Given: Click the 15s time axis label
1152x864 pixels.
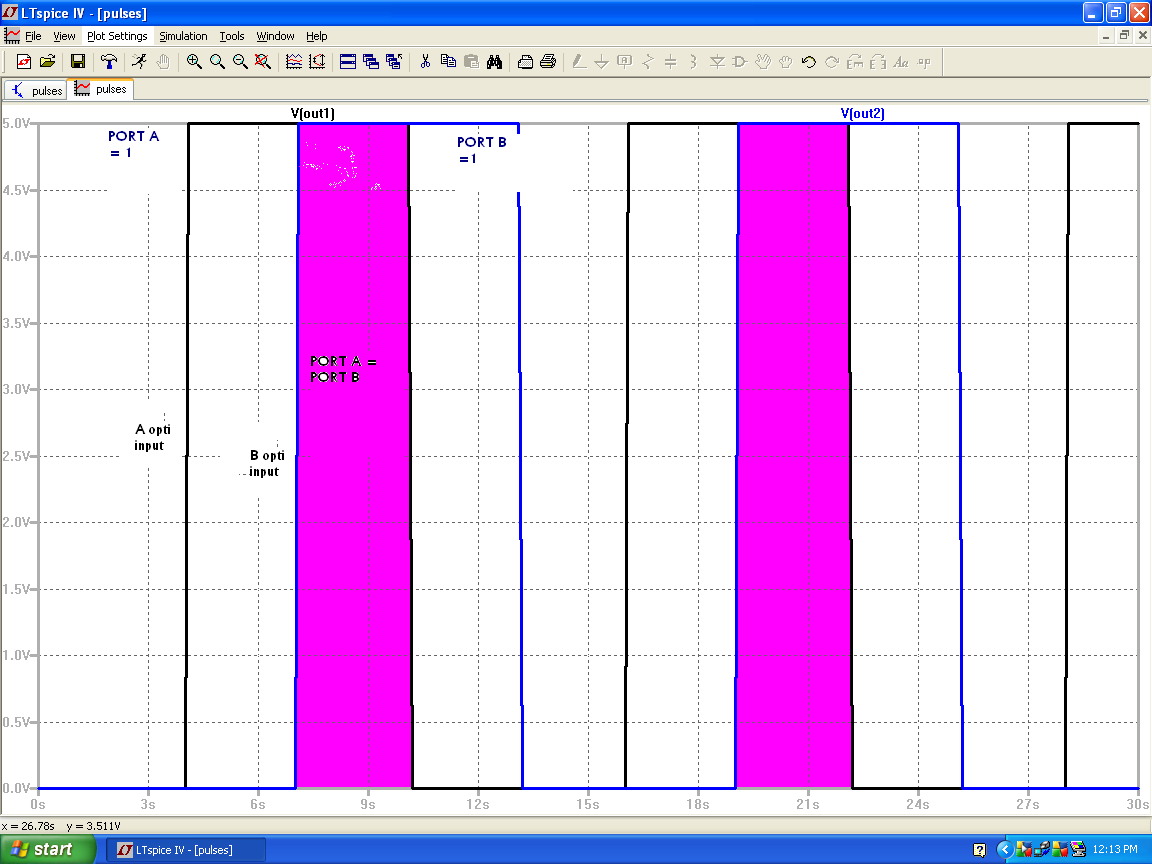Looking at the screenshot, I should 588,804.
